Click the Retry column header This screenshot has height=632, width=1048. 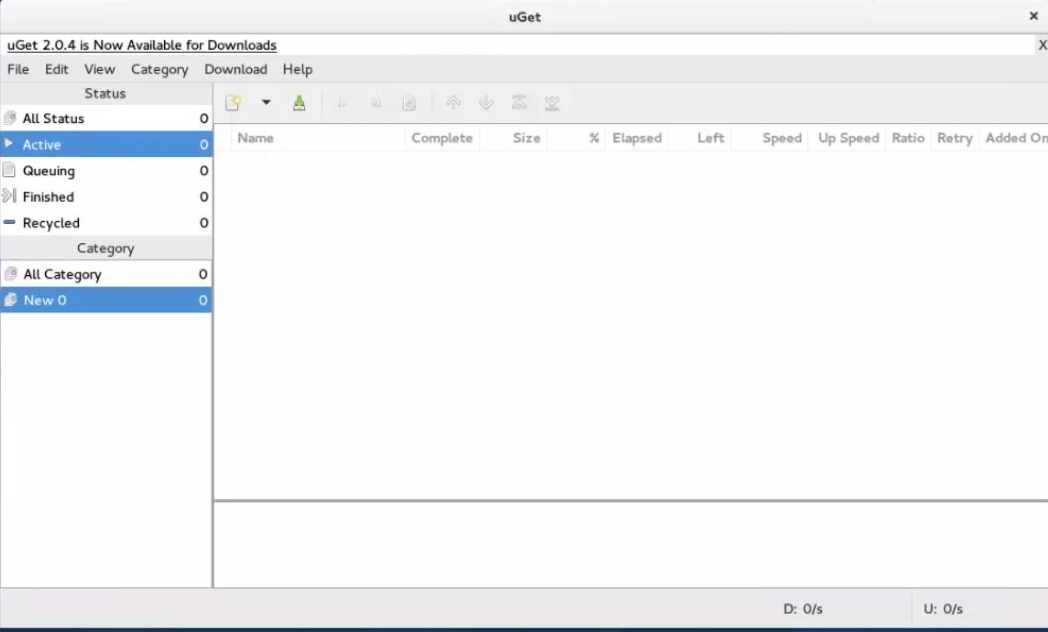(955, 138)
